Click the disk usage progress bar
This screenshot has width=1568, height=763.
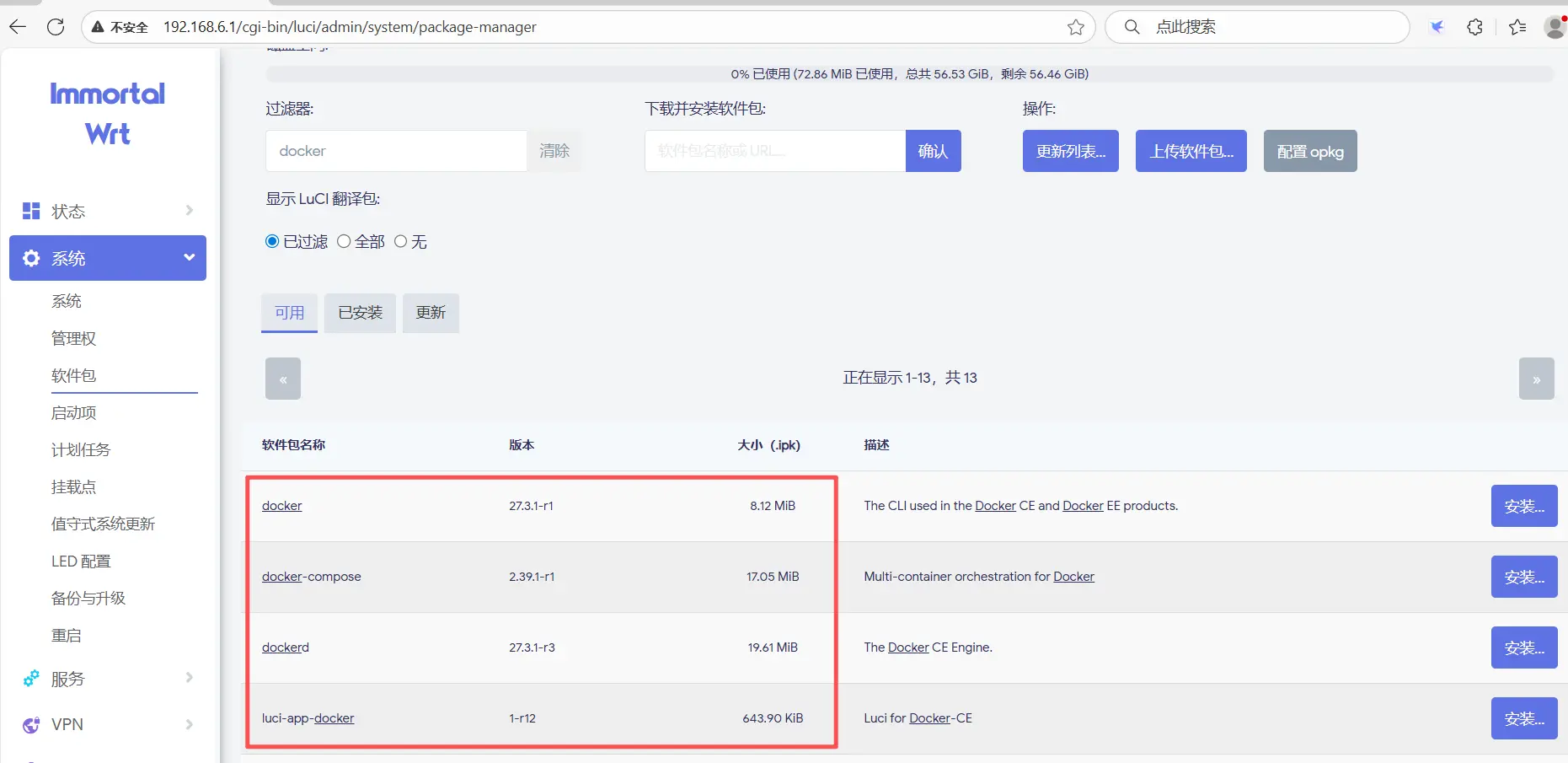click(909, 74)
